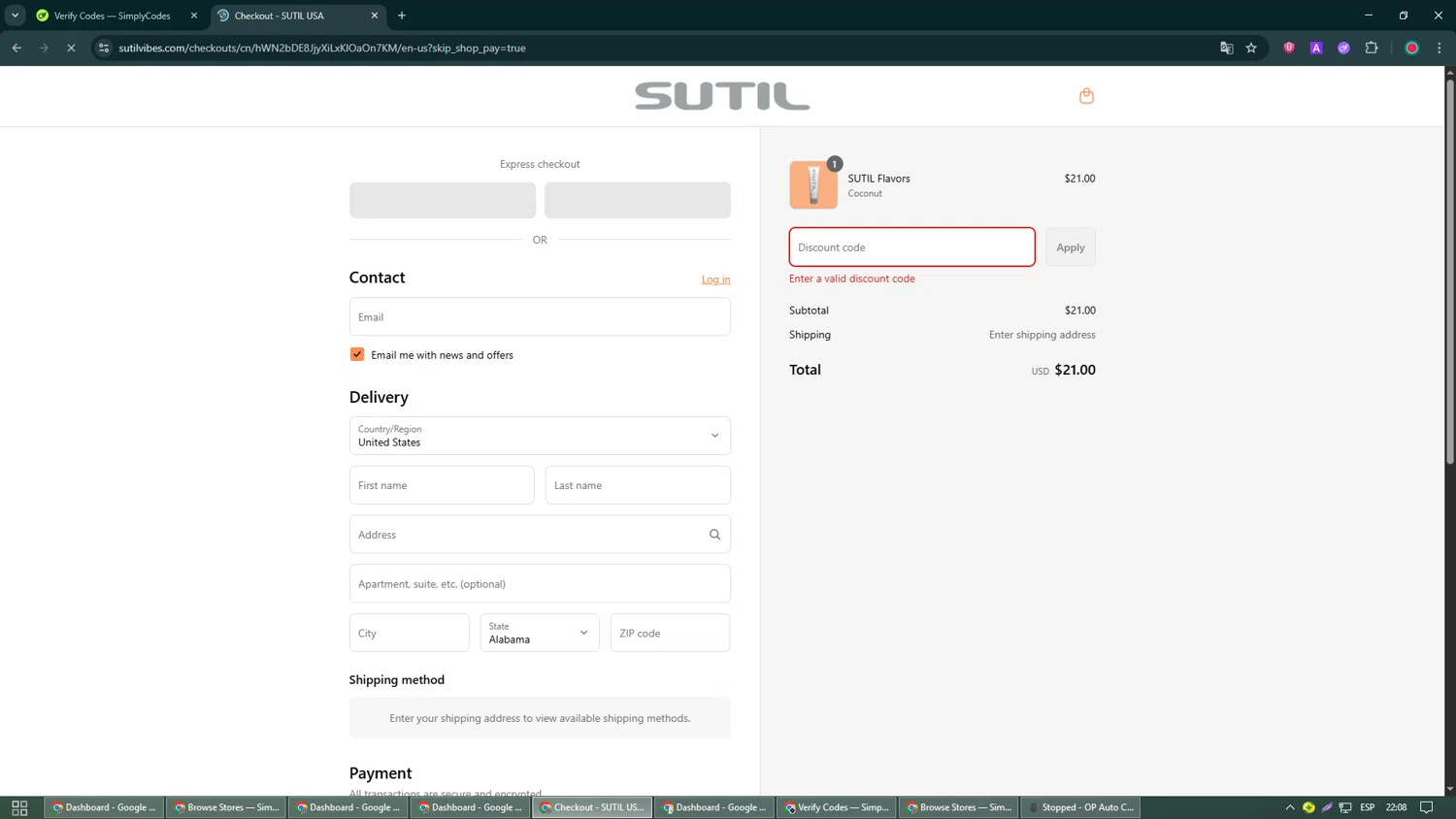The height and width of the screenshot is (819, 1456).
Task: Click the 'Enter shipping address' text
Action: 1042,335
